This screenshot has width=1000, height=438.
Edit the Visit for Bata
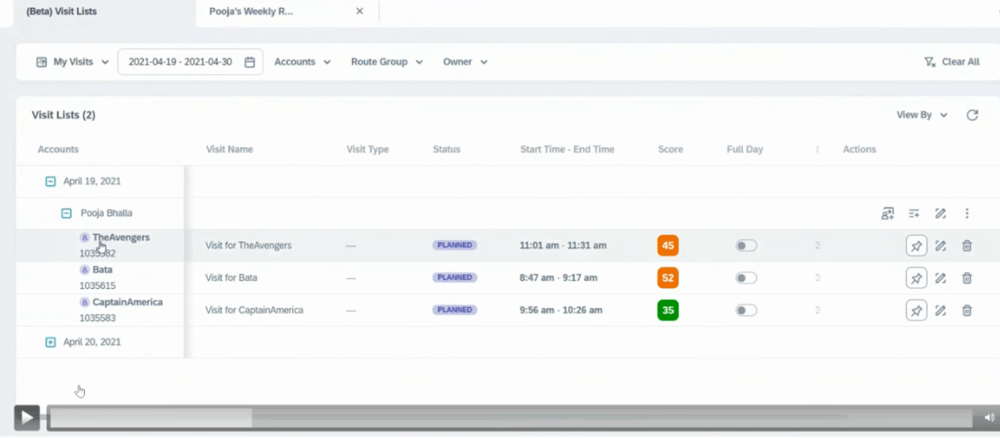point(940,278)
